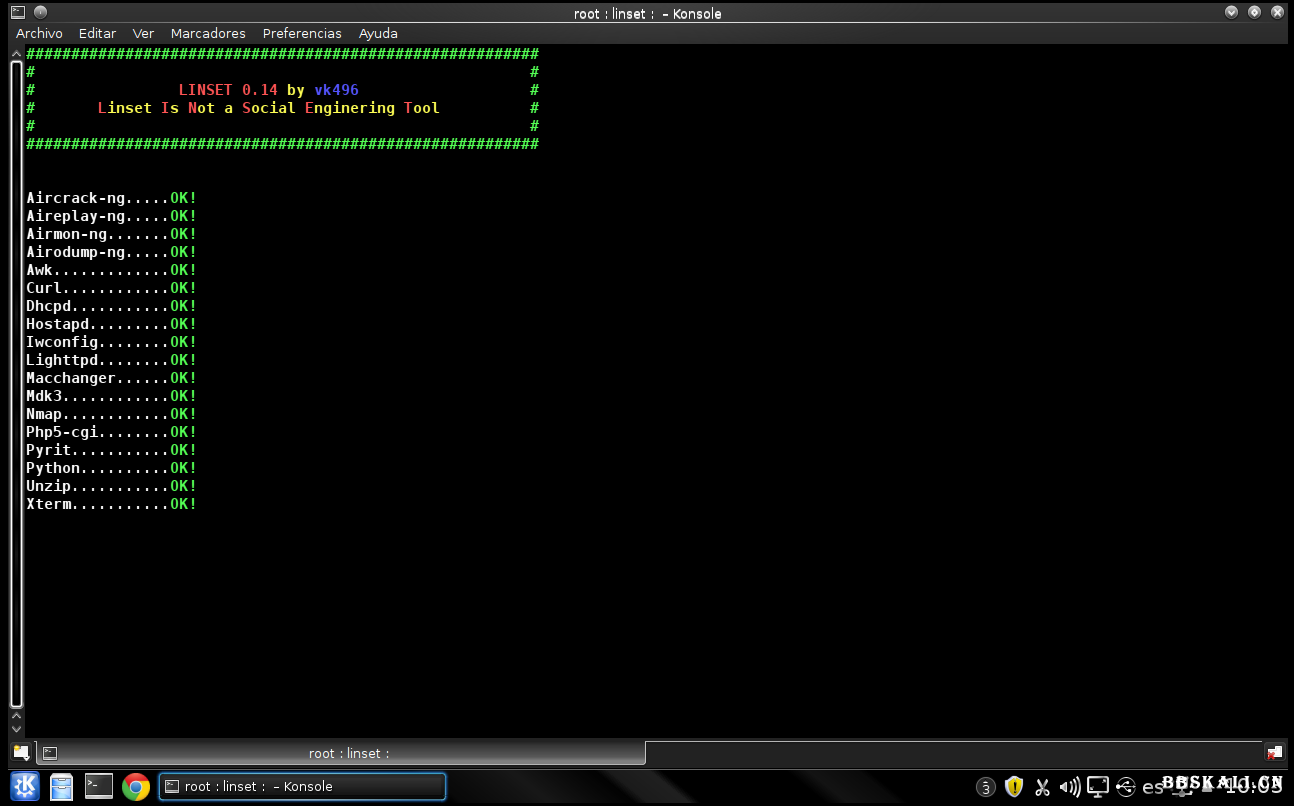Screen dimensions: 1294x806
Task: Open the KDE application launcher
Action: 24,787
